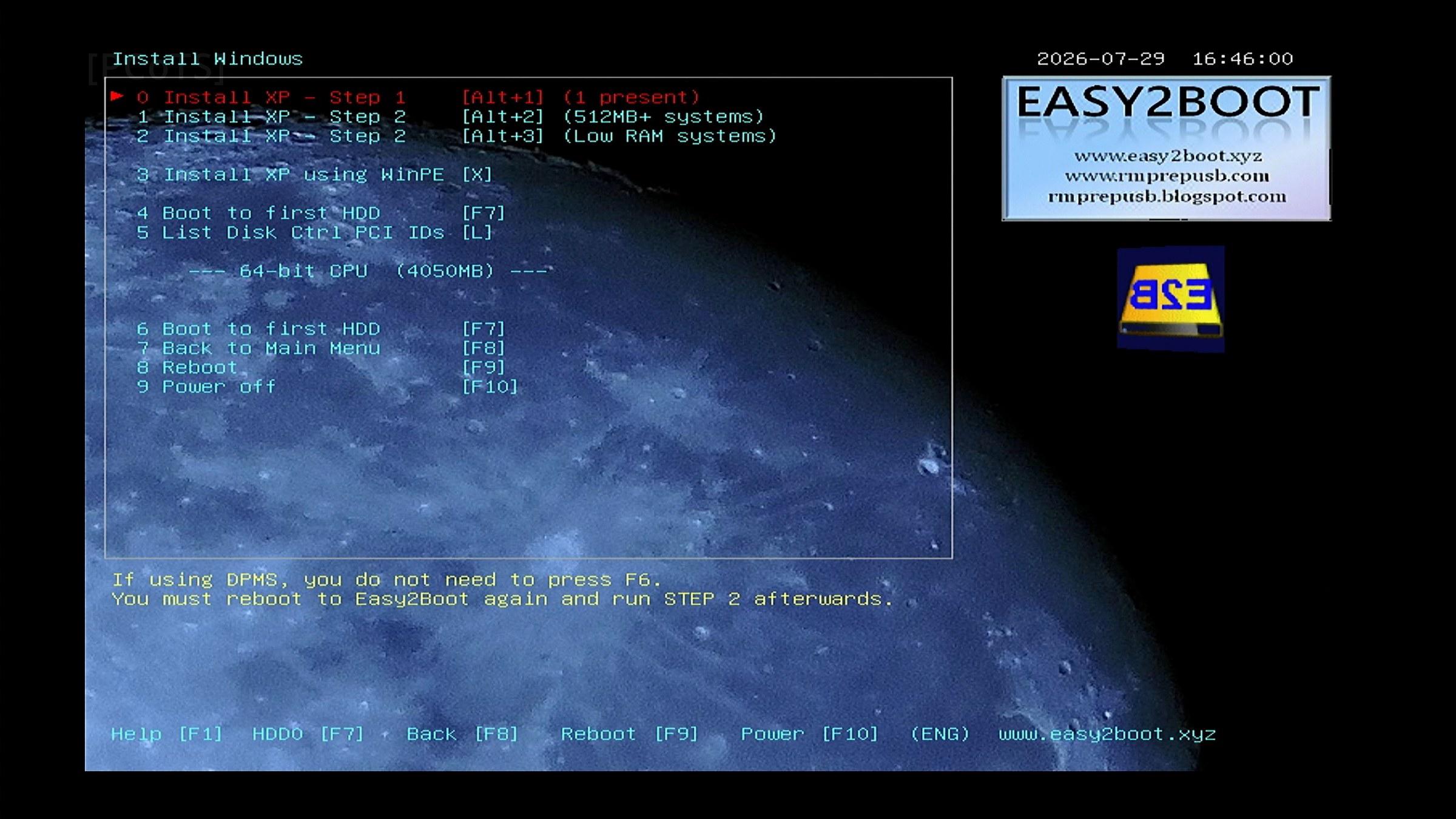Open List Disk Ctrl PCI IDs entry
The height and width of the screenshot is (819, 1456).
pyautogui.click(x=314, y=232)
